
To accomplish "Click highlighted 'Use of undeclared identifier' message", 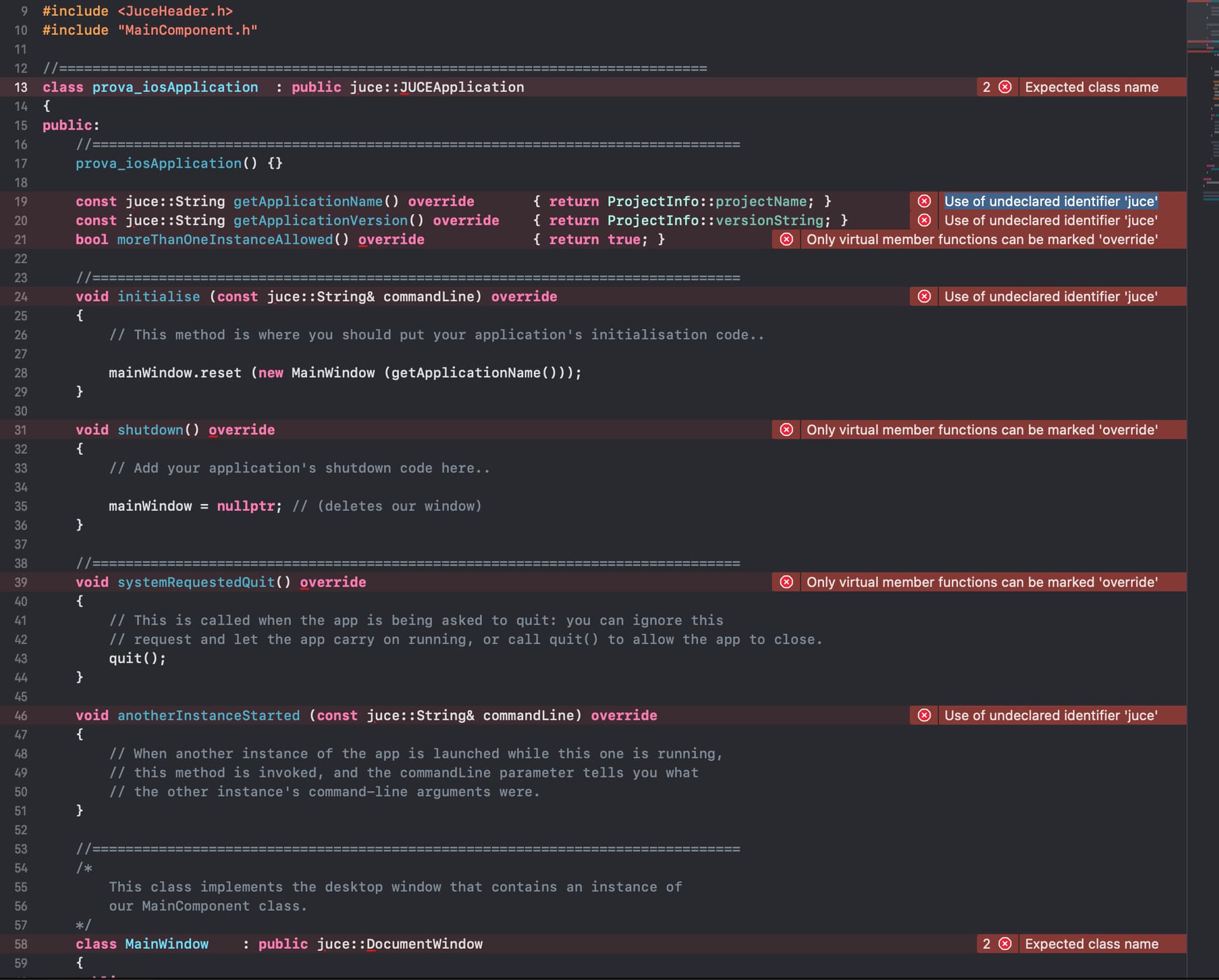I will [1051, 201].
